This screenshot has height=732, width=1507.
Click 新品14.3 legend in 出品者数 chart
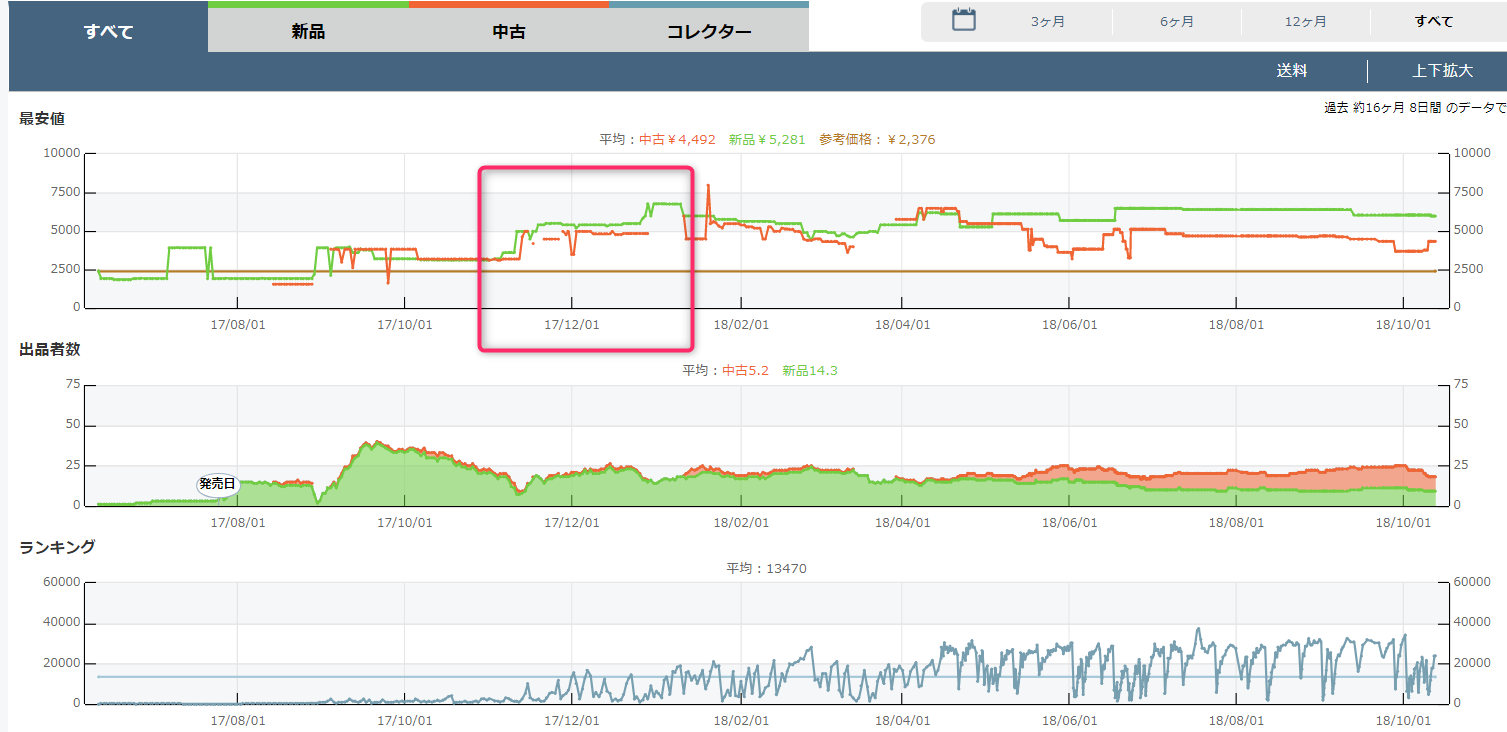click(810, 370)
